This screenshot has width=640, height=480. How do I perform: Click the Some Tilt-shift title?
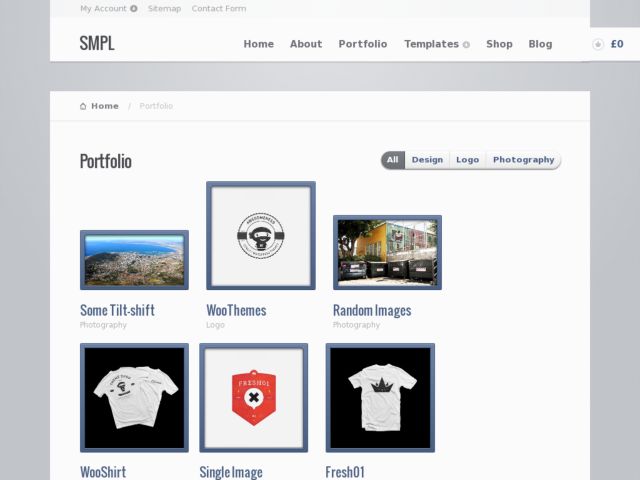pyautogui.click(x=117, y=311)
